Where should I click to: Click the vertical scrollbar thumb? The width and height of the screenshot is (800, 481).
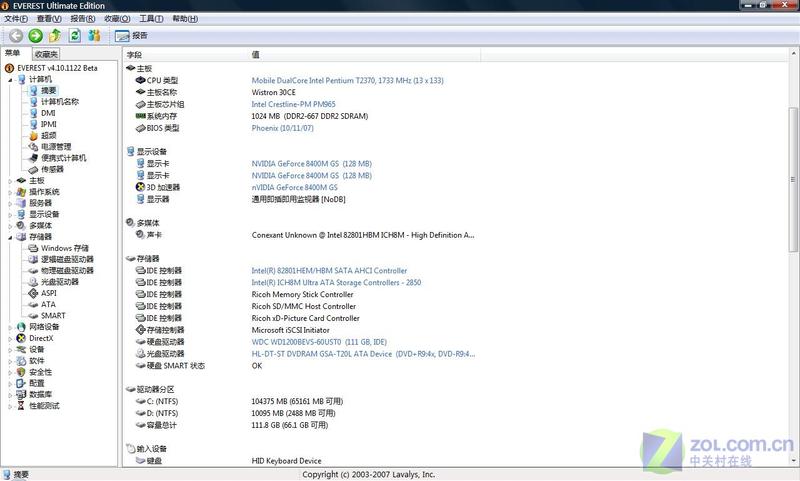click(x=793, y=179)
